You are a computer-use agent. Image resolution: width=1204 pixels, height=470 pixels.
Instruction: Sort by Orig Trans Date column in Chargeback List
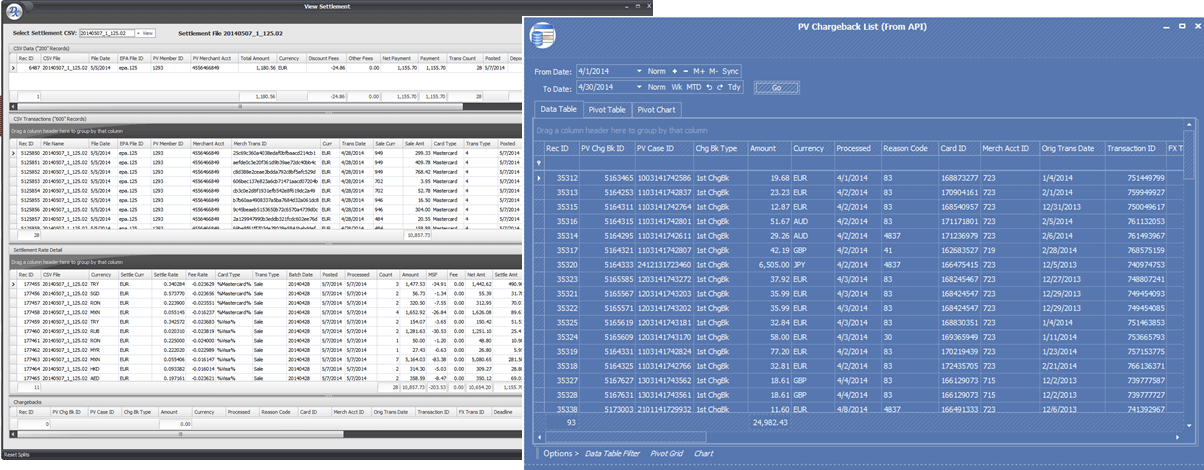click(1071, 148)
